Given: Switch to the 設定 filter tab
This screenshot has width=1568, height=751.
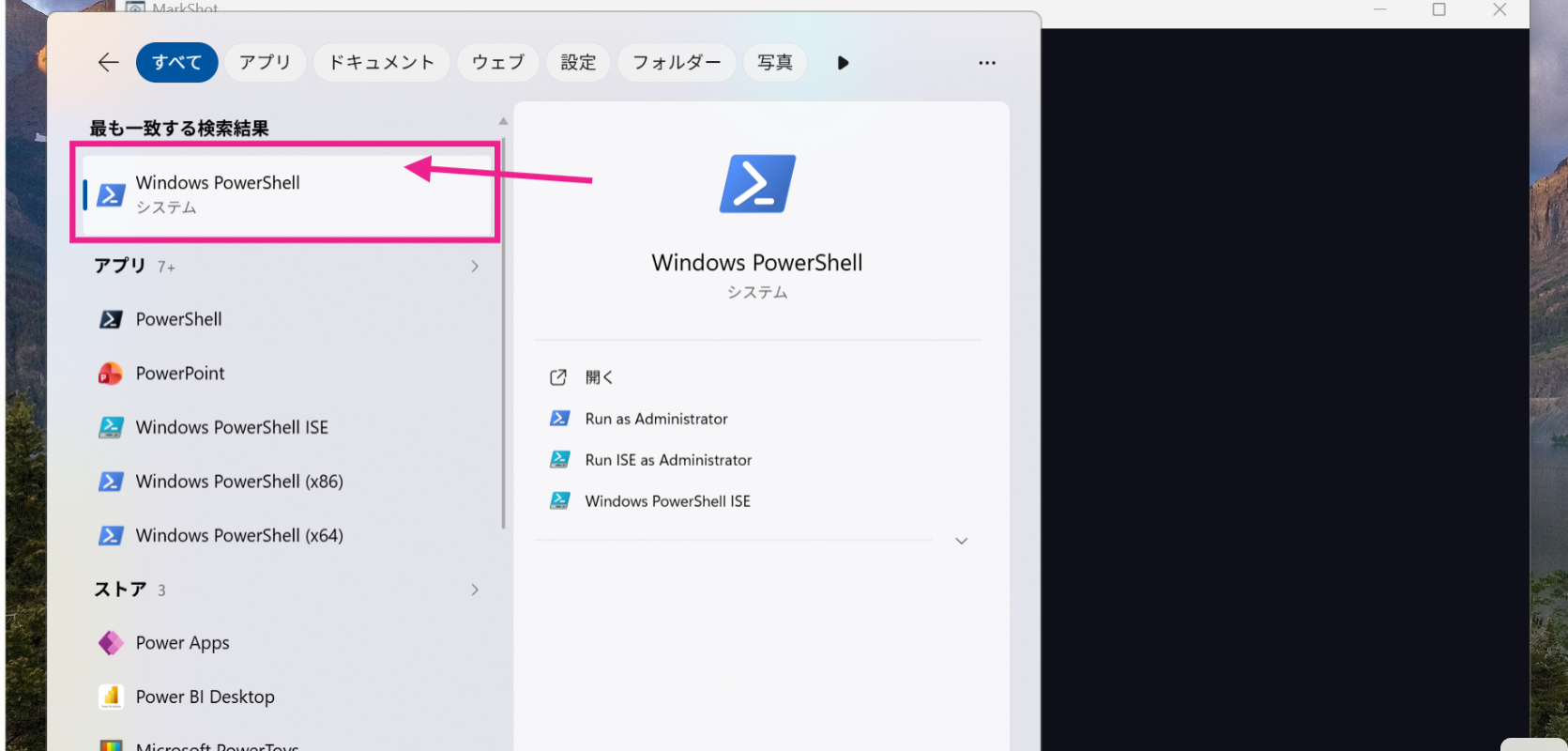Looking at the screenshot, I should [579, 63].
